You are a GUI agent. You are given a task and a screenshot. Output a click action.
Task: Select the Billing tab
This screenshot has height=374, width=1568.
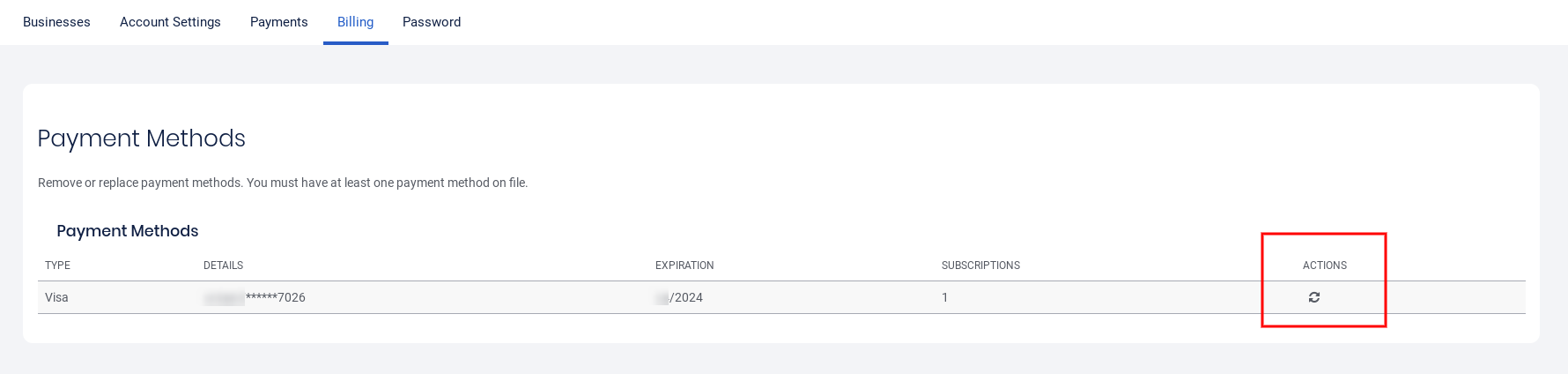click(x=355, y=22)
